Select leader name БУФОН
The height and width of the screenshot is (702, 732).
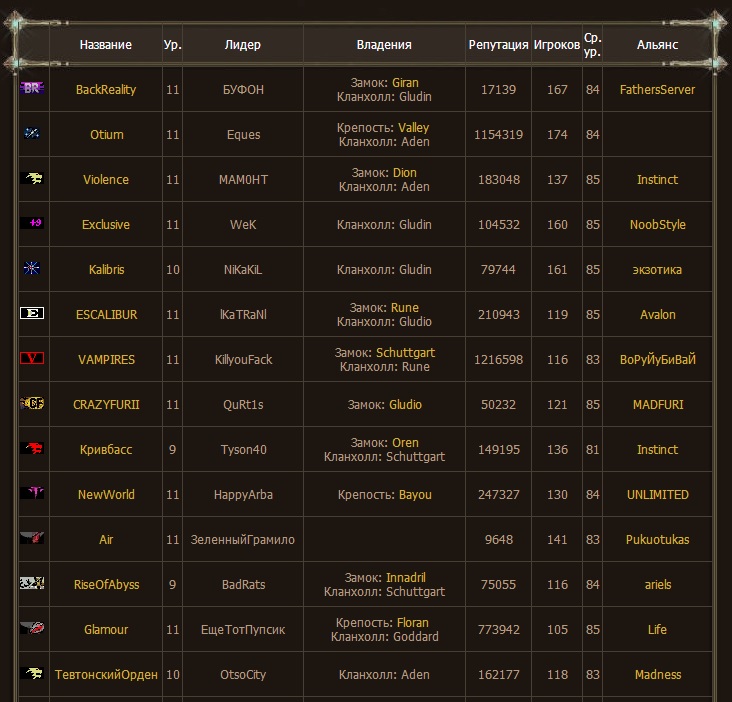point(243,90)
